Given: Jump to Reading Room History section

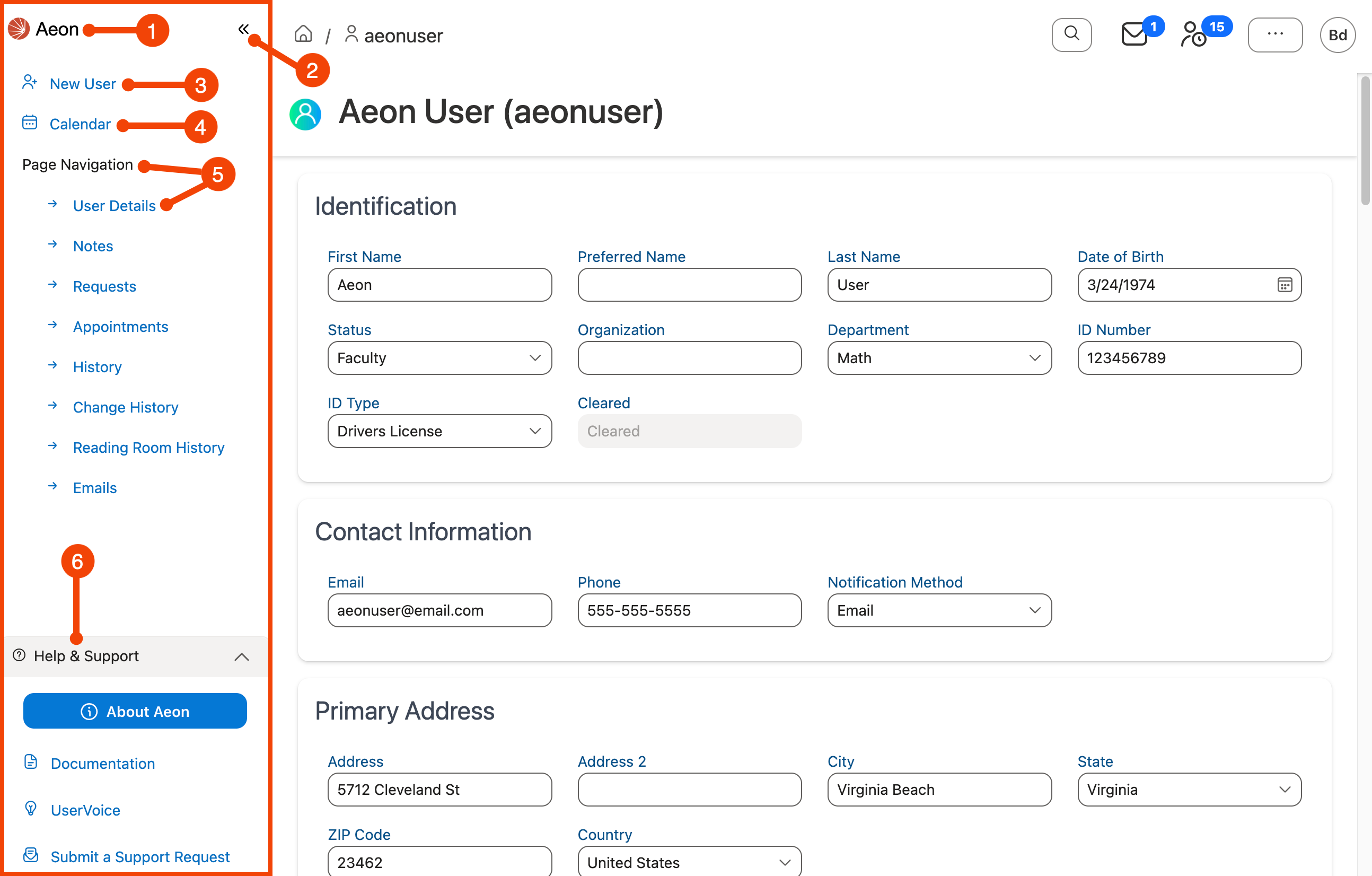Looking at the screenshot, I should pyautogui.click(x=148, y=448).
